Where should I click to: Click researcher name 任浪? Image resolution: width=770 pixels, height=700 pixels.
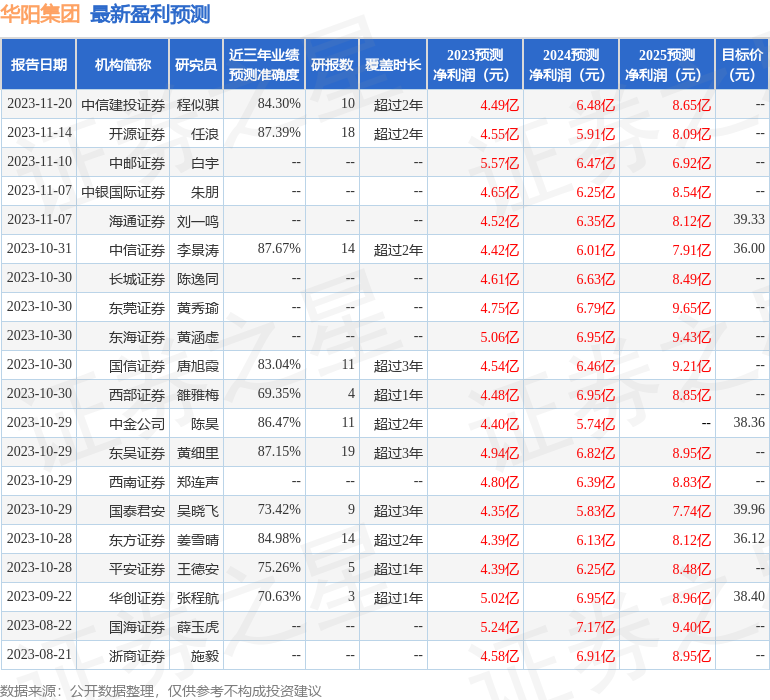point(204,134)
